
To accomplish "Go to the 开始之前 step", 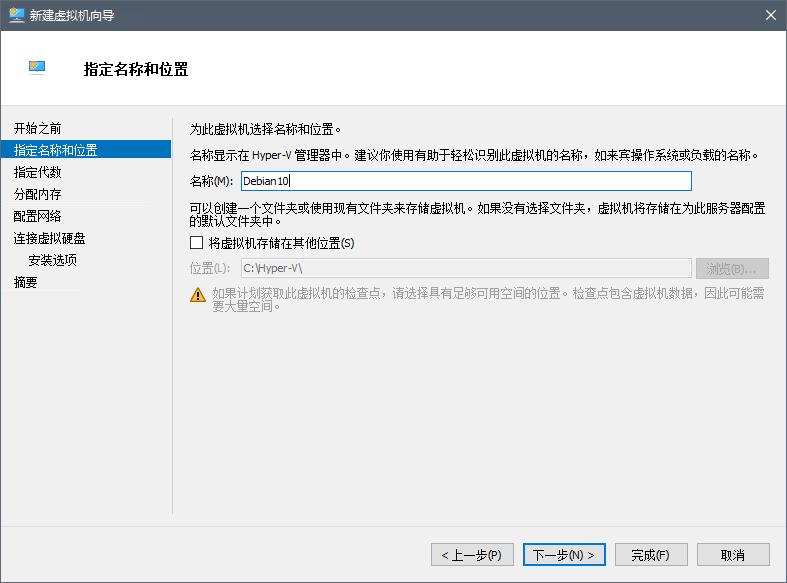I will point(38,128).
